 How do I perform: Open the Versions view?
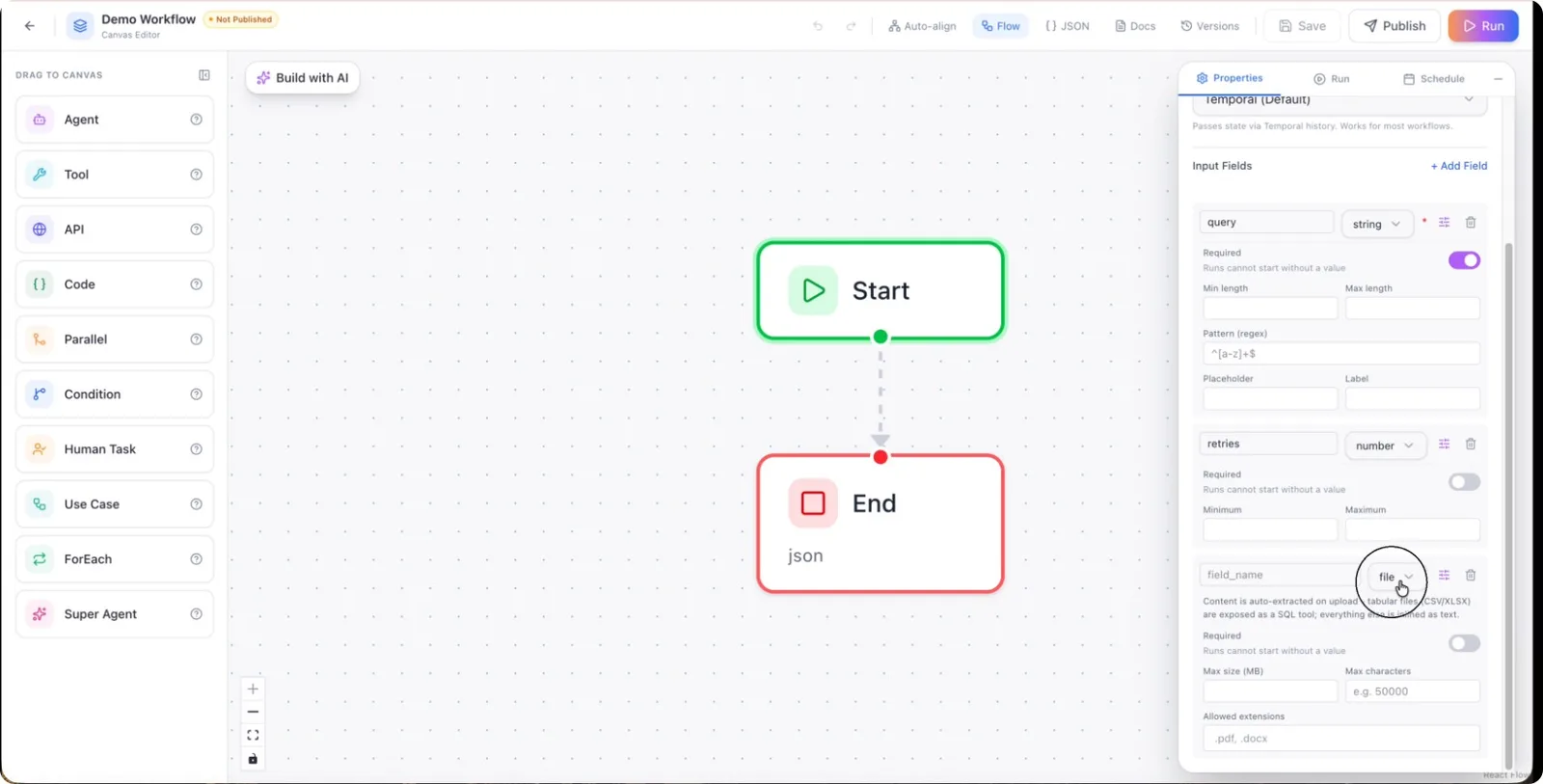1210,26
